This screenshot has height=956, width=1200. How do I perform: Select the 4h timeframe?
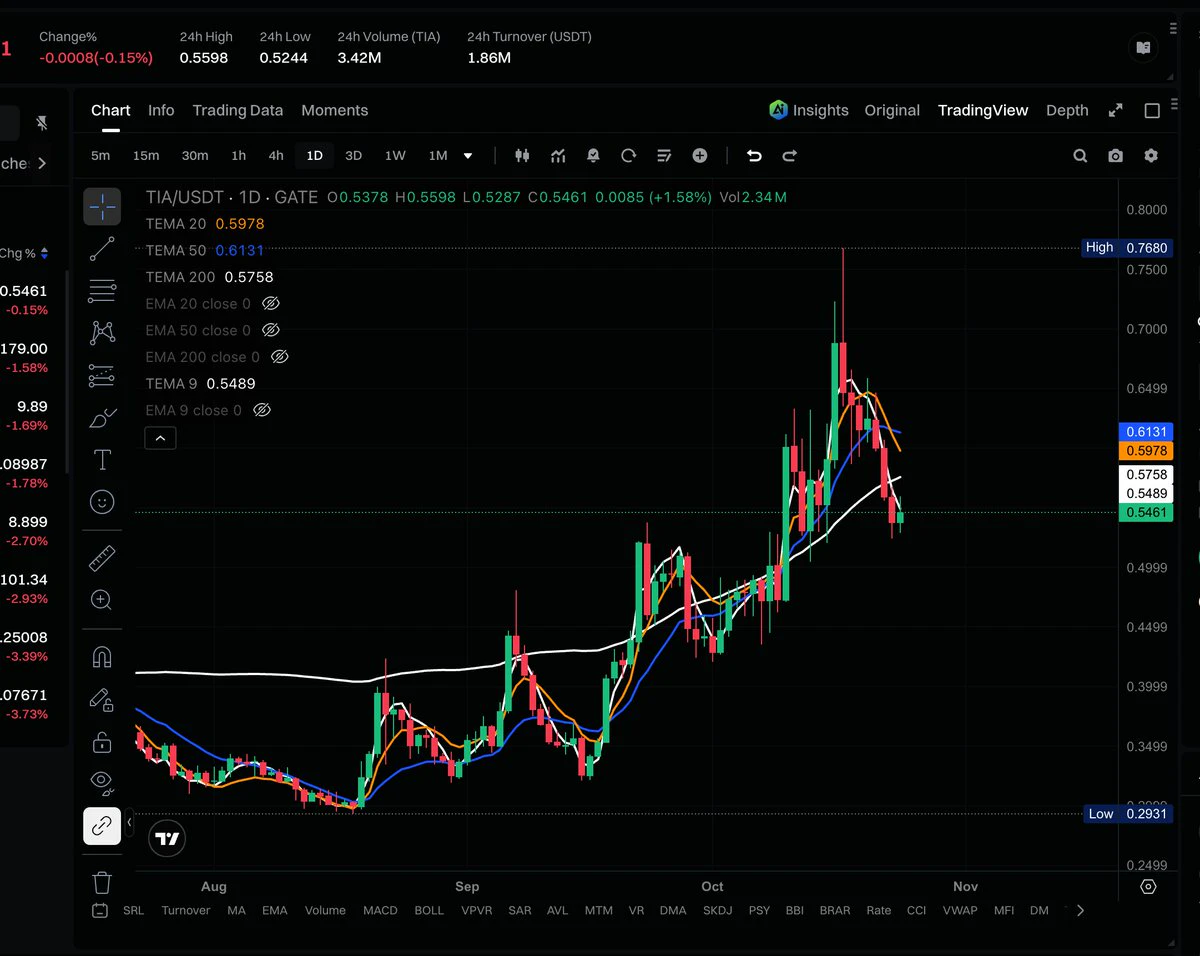click(x=276, y=156)
